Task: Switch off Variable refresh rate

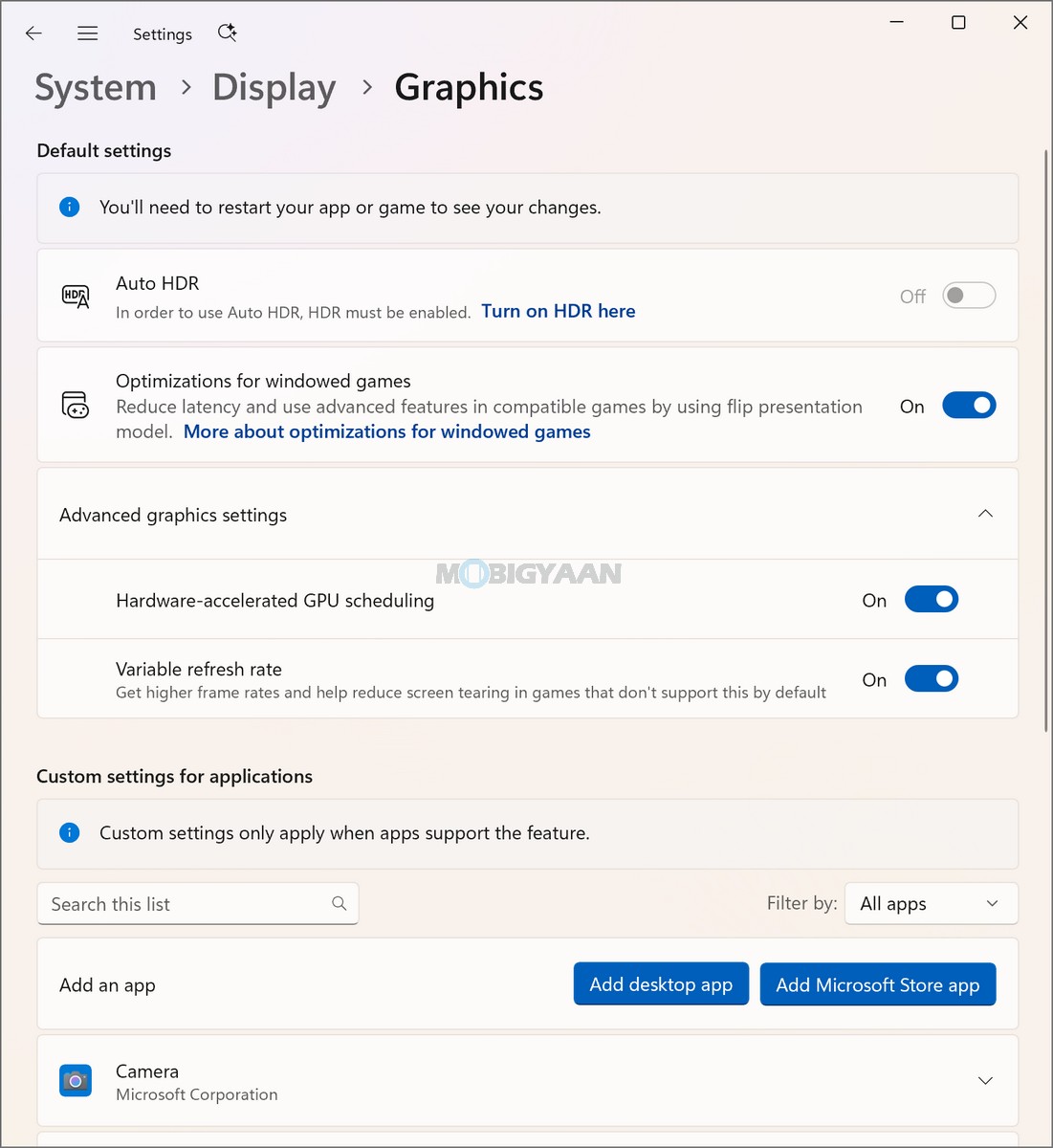Action: [x=932, y=679]
